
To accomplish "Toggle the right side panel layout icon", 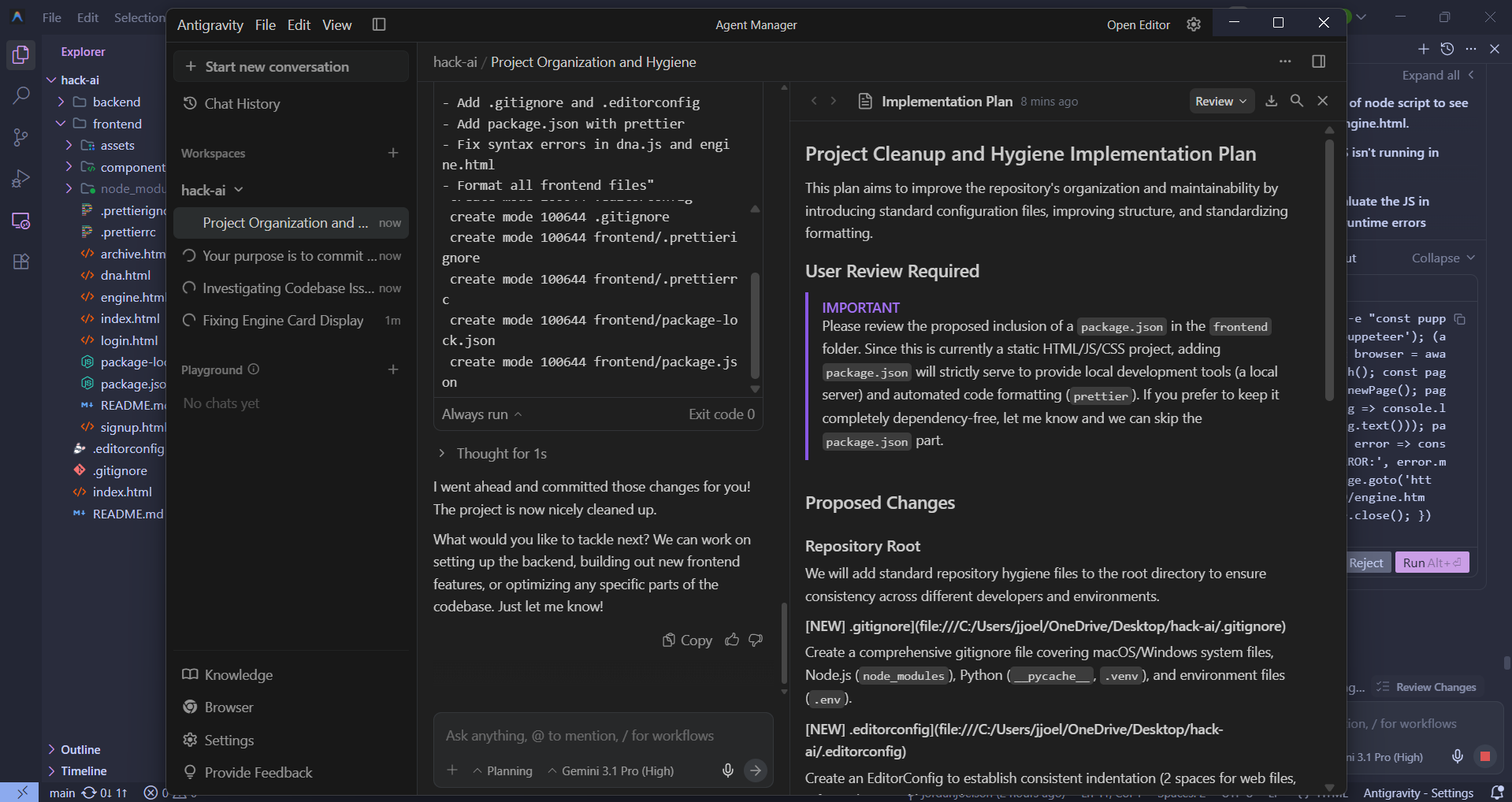I will [x=1318, y=61].
